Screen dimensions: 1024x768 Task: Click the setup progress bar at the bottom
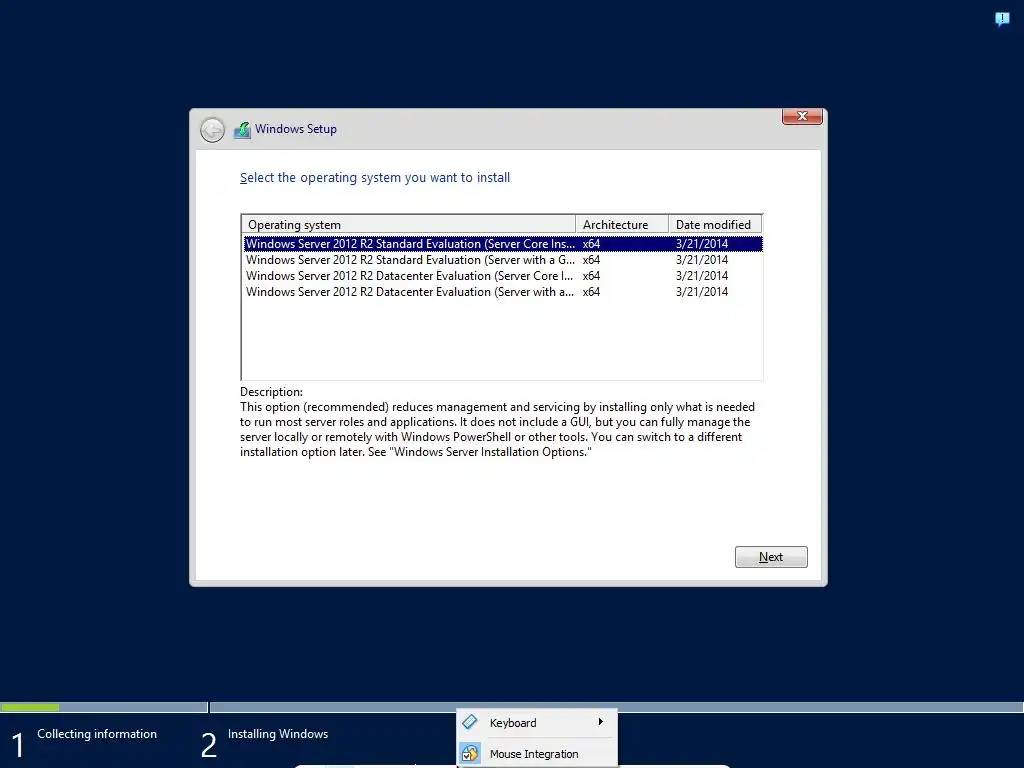coord(512,707)
